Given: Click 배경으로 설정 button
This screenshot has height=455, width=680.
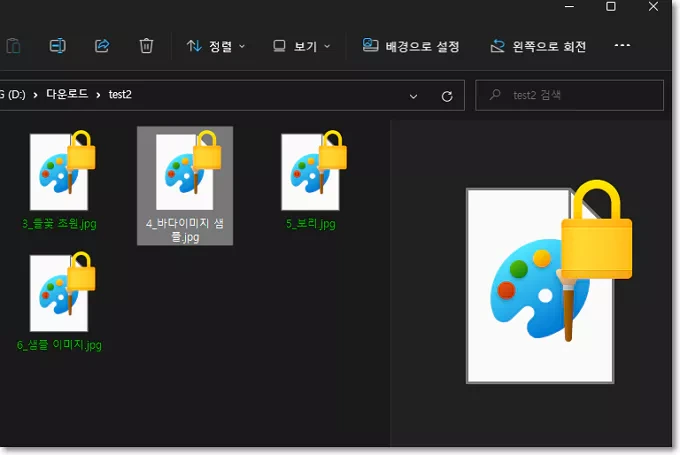Looking at the screenshot, I should tap(410, 46).
